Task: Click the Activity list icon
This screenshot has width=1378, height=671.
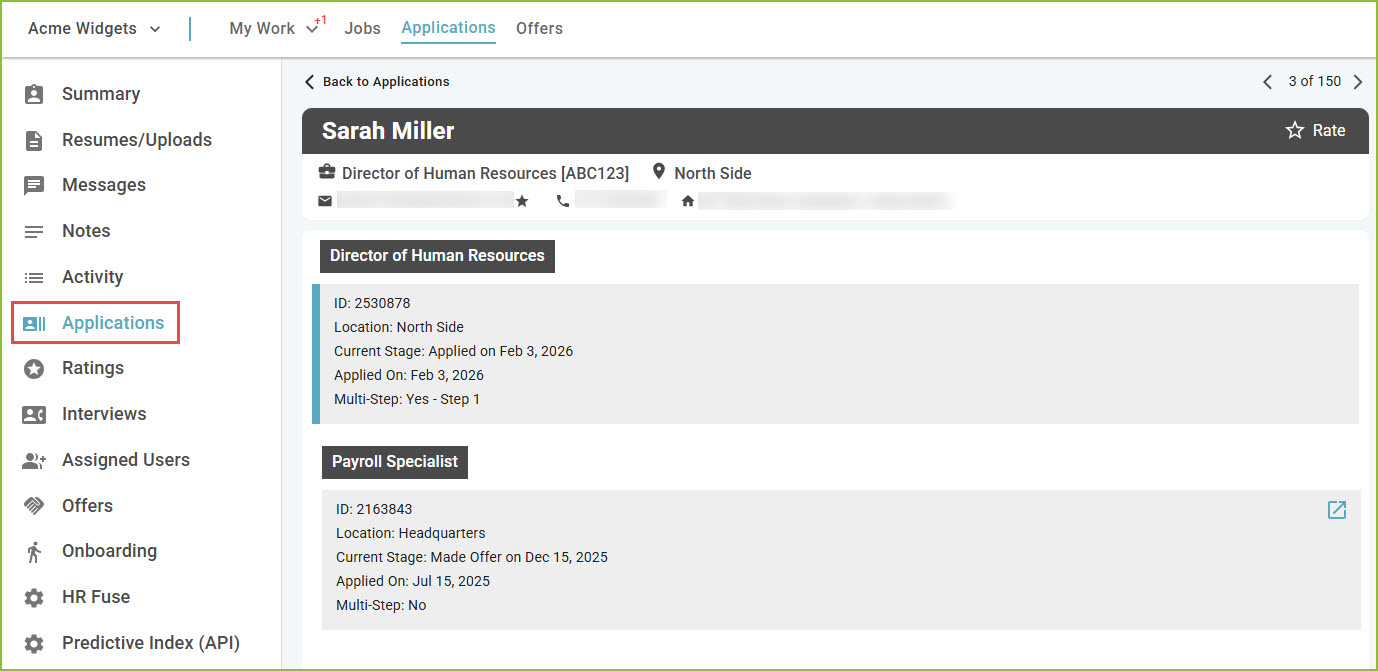Action: tap(34, 278)
